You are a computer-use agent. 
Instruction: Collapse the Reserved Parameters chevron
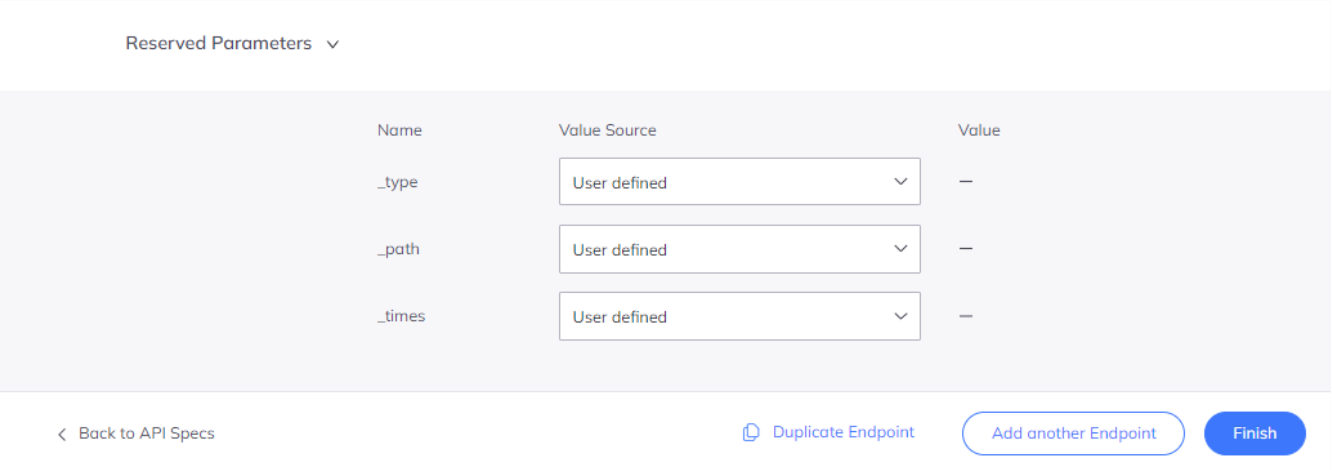[333, 45]
